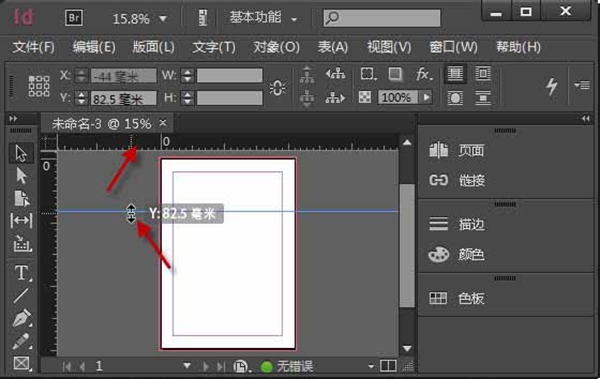Open the 色板 Swatches panel
Viewport: 600px width, 379px height.
tap(457, 298)
